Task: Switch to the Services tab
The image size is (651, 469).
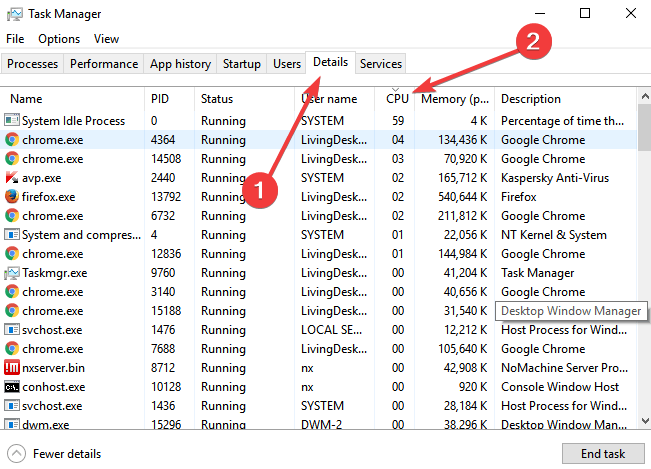Action: [x=380, y=64]
